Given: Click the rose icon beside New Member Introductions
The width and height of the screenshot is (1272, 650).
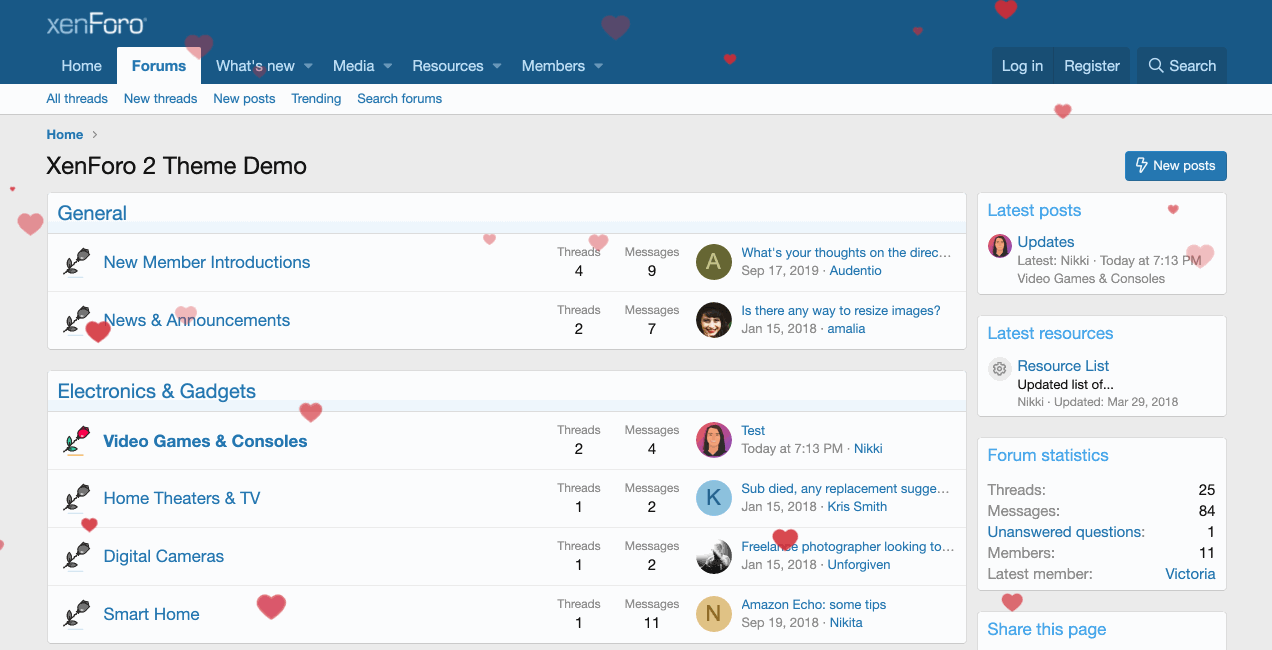Looking at the screenshot, I should pyautogui.click(x=77, y=262).
